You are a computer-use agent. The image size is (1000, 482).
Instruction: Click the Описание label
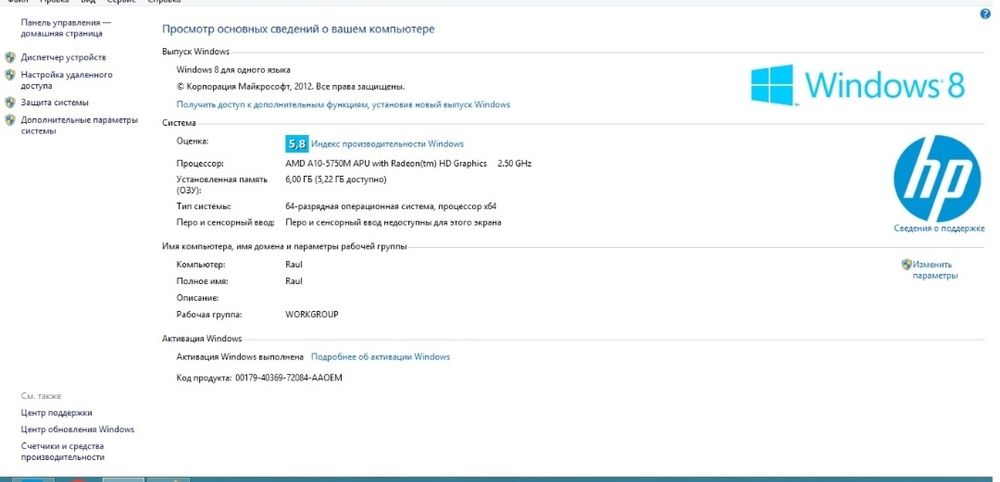(x=198, y=298)
